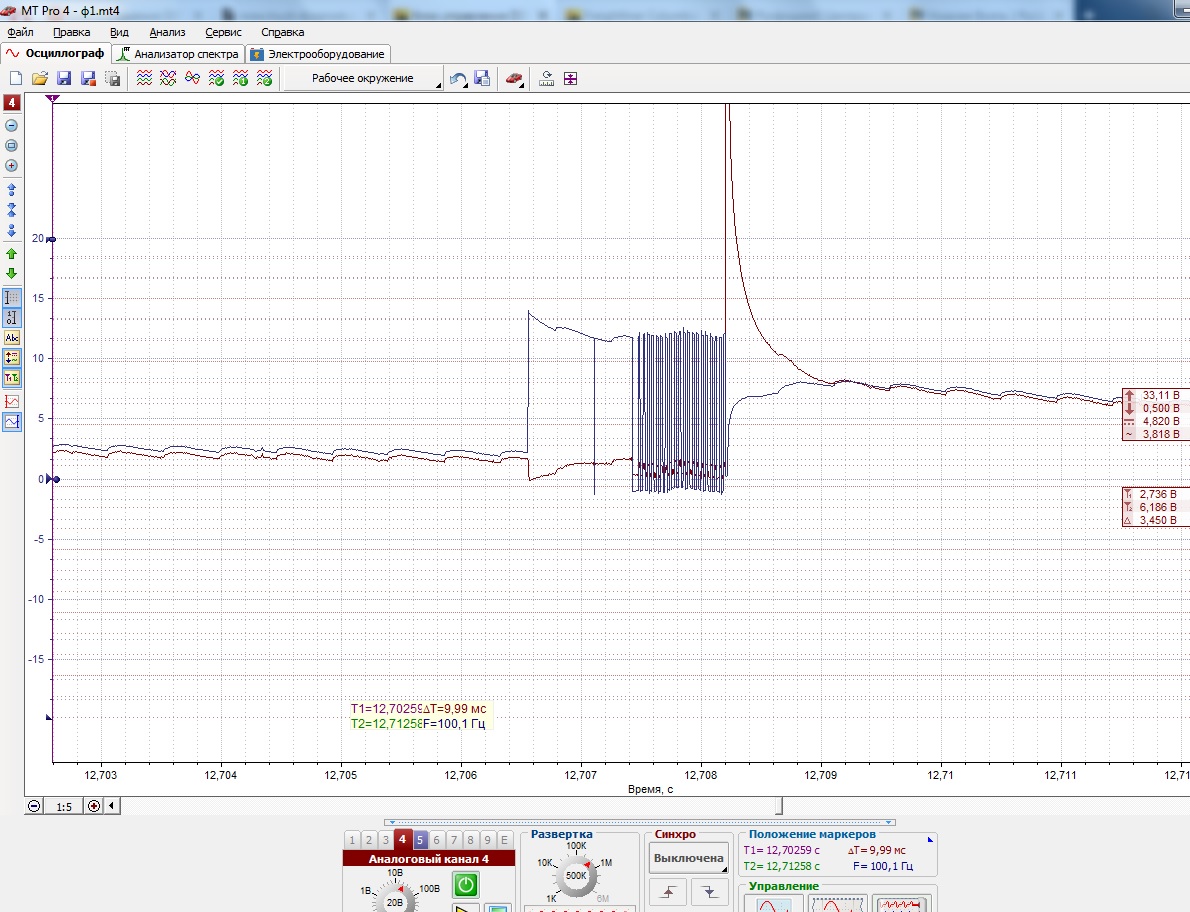This screenshot has width=1190, height=912.
Task: Click the channel 4 voltage range knob
Action: pos(395,899)
